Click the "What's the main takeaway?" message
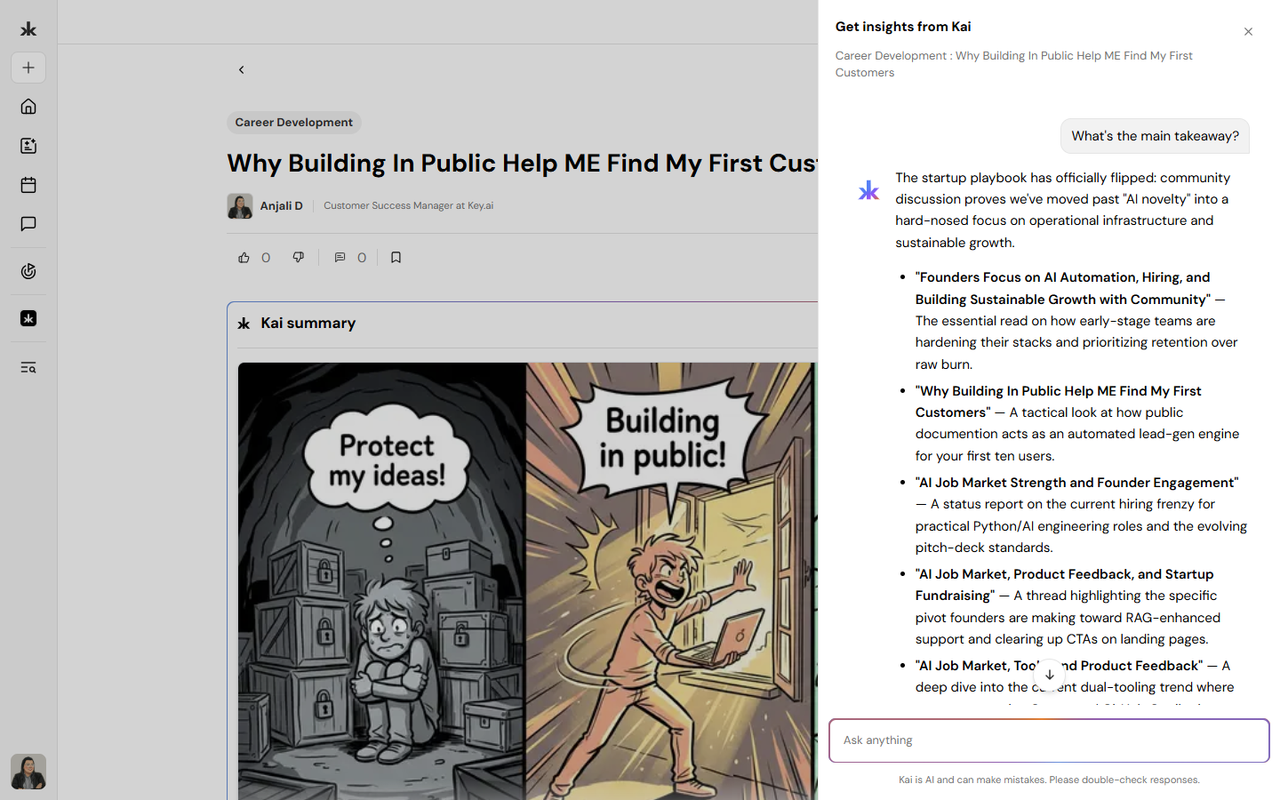1280x800 pixels. 1155,136
